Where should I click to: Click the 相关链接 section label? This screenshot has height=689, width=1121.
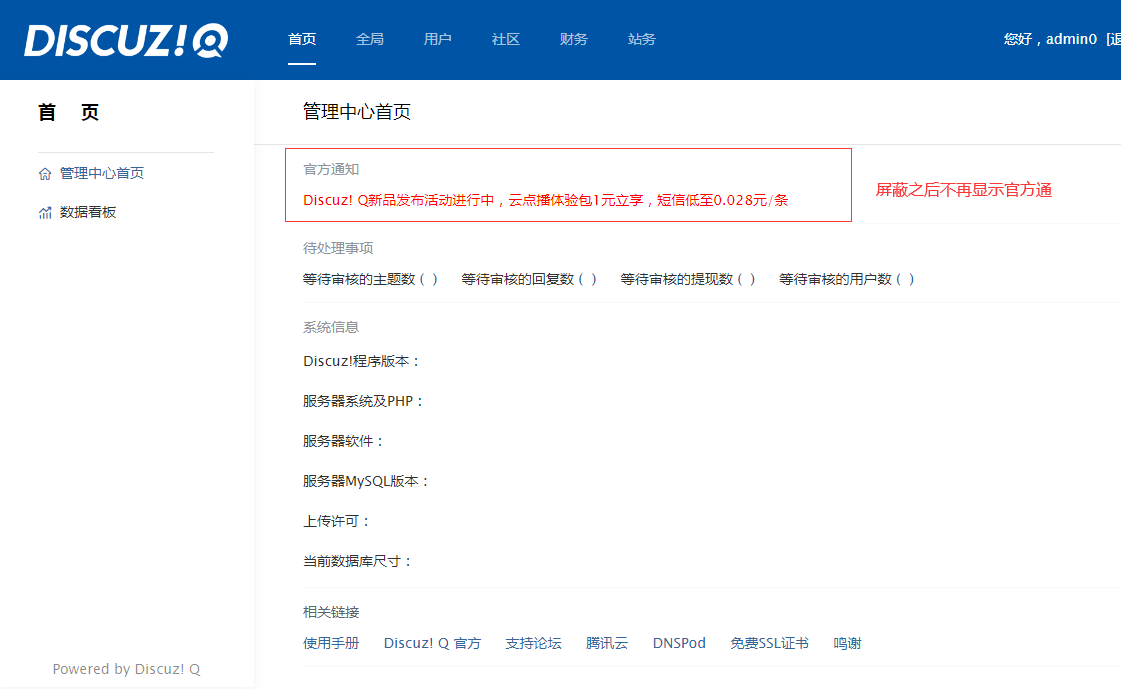[331, 612]
